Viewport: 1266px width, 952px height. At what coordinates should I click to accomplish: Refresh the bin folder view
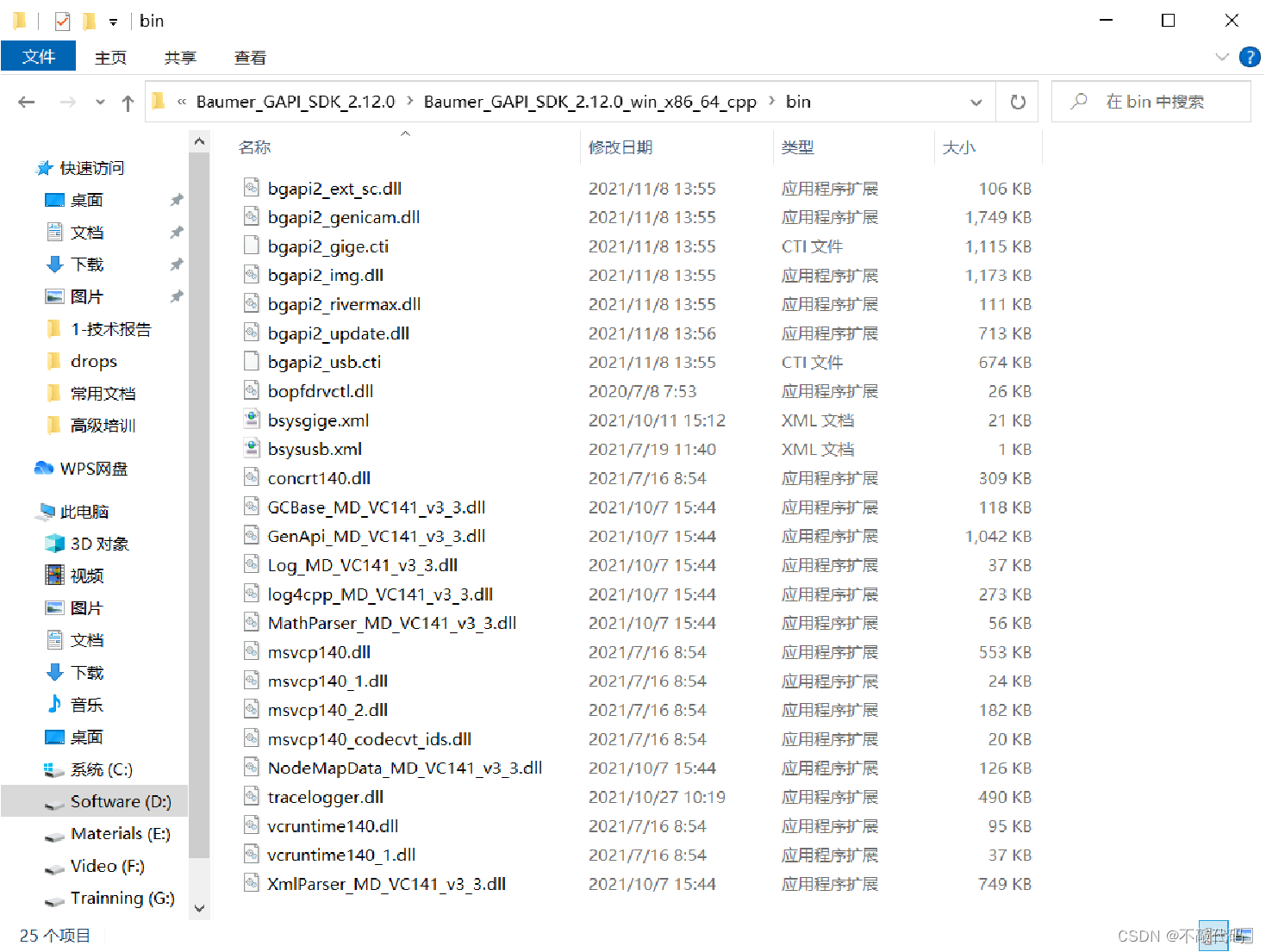1018,101
